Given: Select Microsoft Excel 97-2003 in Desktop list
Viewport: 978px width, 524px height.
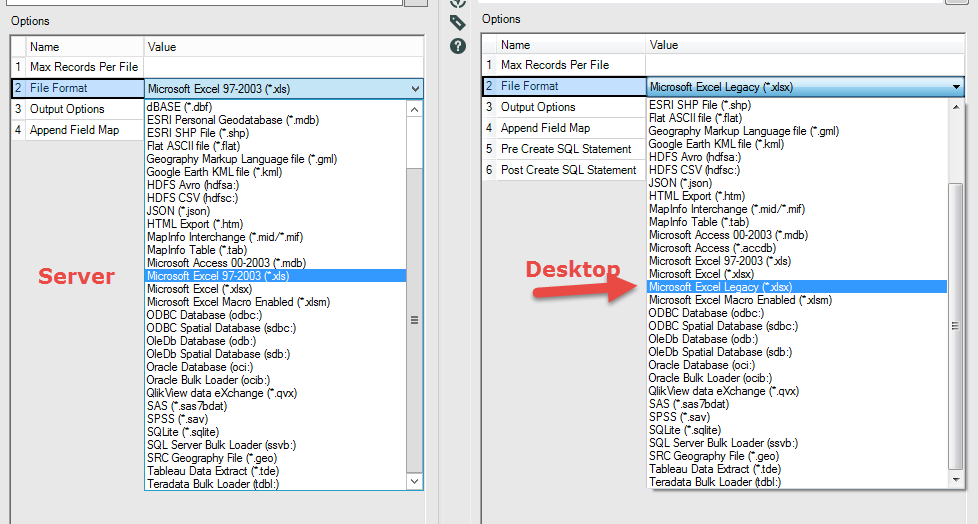Looking at the screenshot, I should click(x=720, y=261).
